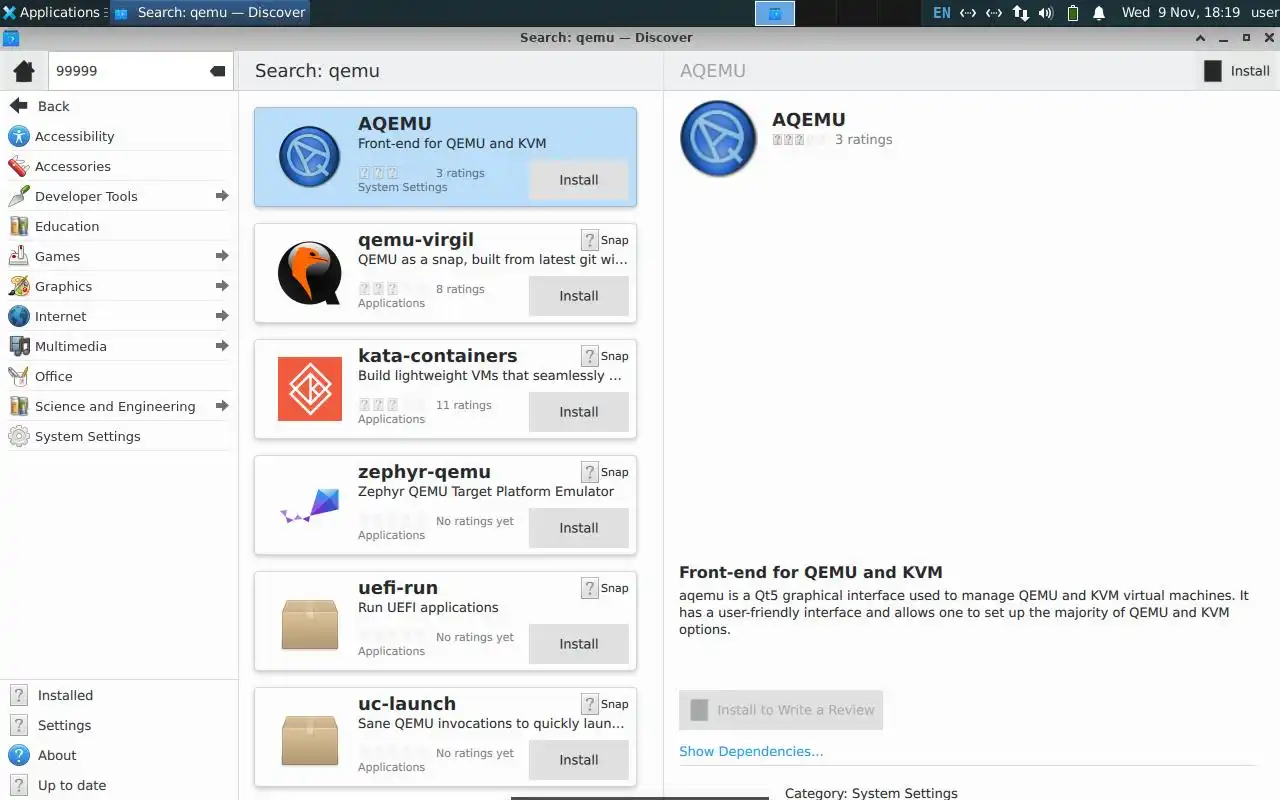
Task: Install zephyr-qemu
Action: click(579, 528)
